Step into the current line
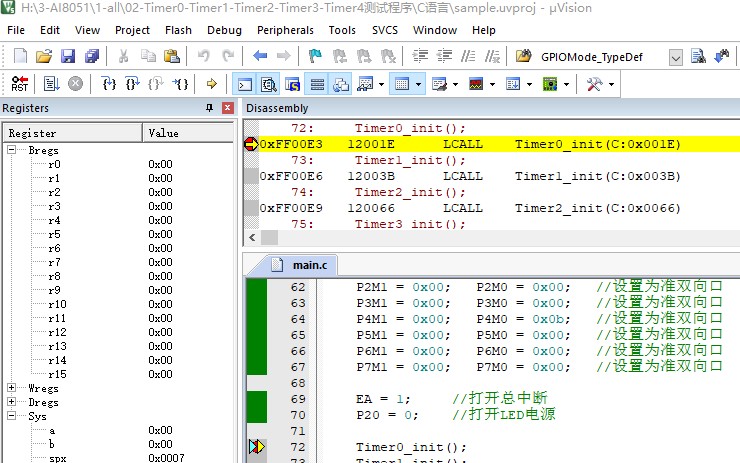Viewport: 740px width, 463px height. tap(109, 84)
